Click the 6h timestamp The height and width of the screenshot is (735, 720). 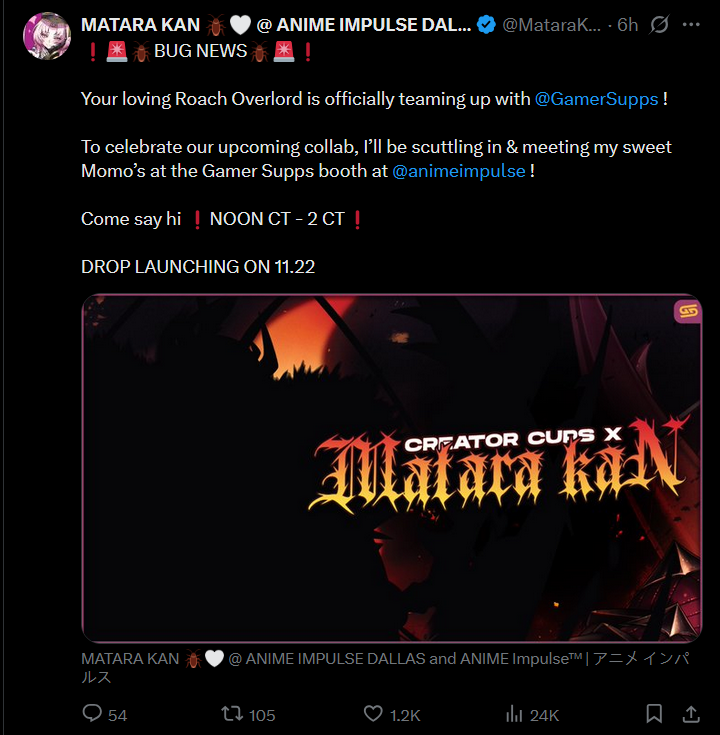click(627, 25)
